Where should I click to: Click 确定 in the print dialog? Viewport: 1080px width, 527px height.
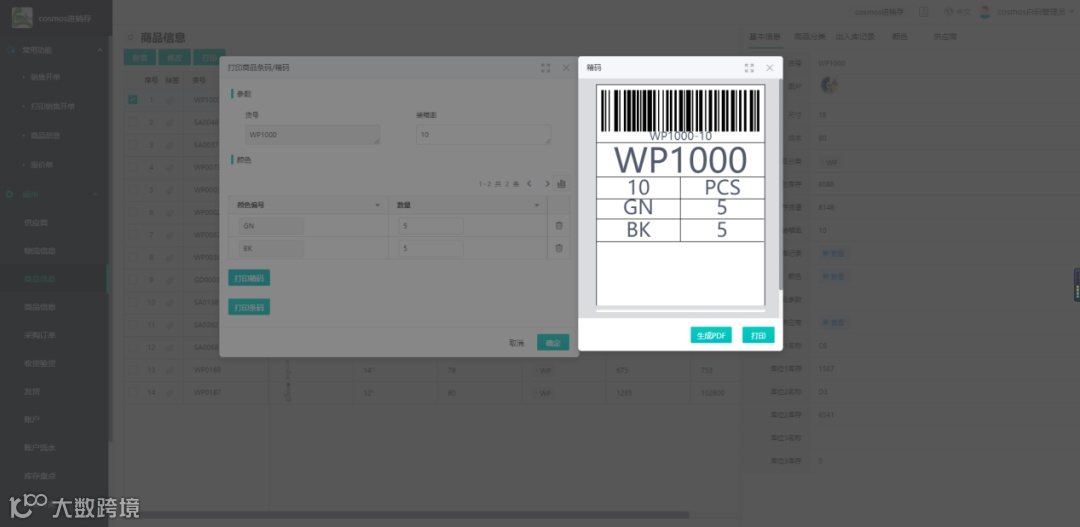[x=553, y=342]
